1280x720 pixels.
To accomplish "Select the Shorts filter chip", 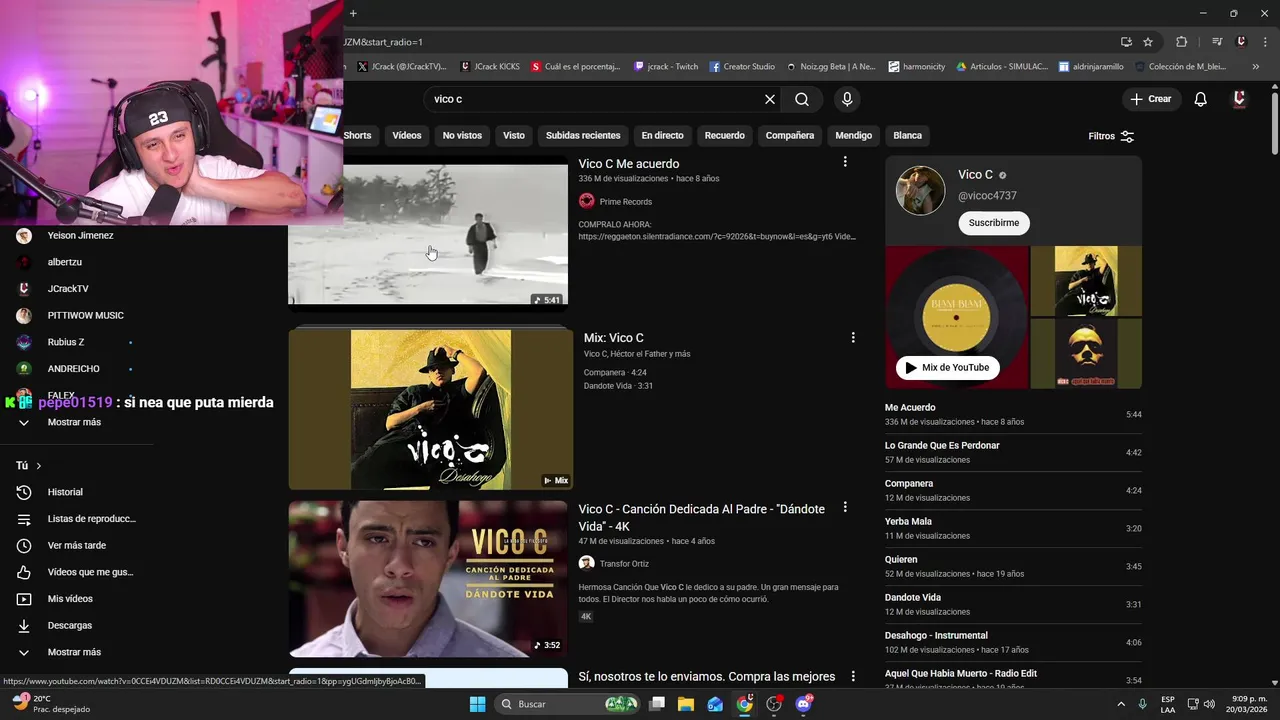I will [357, 135].
